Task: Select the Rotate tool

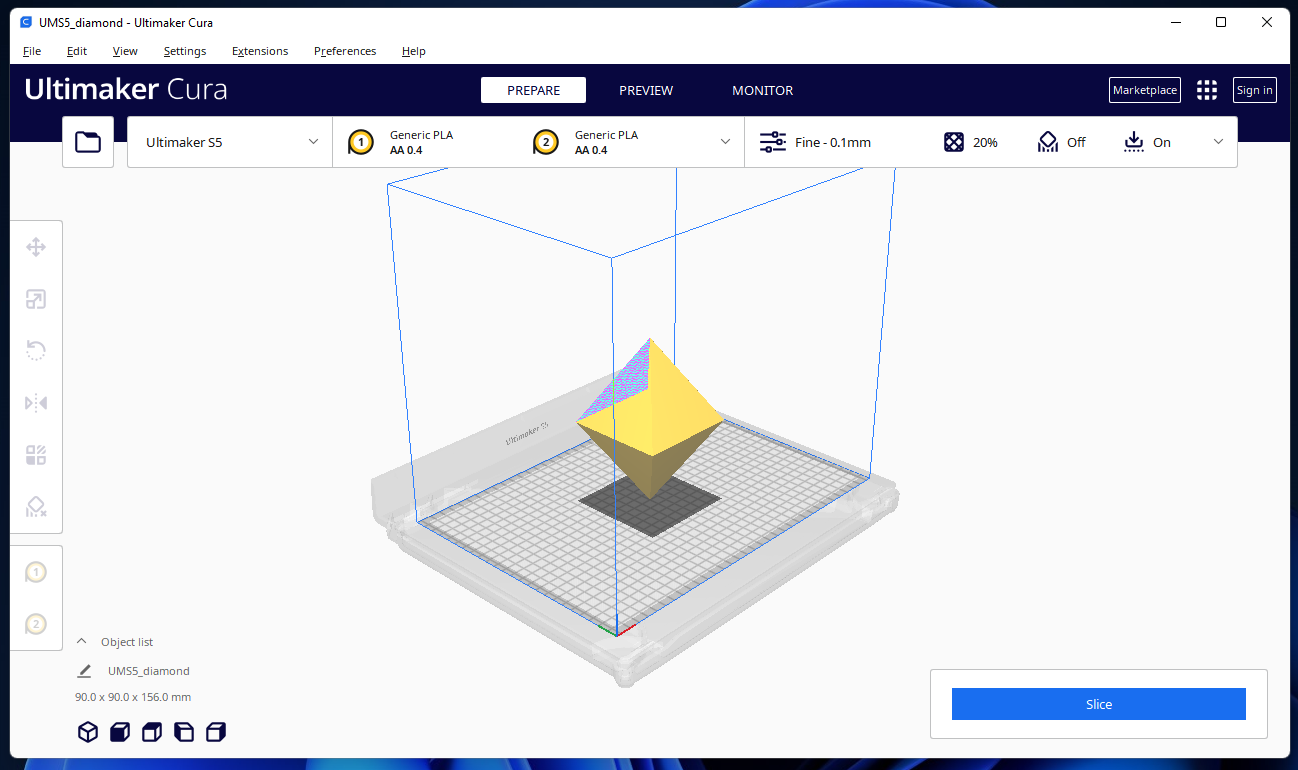Action: pos(36,351)
